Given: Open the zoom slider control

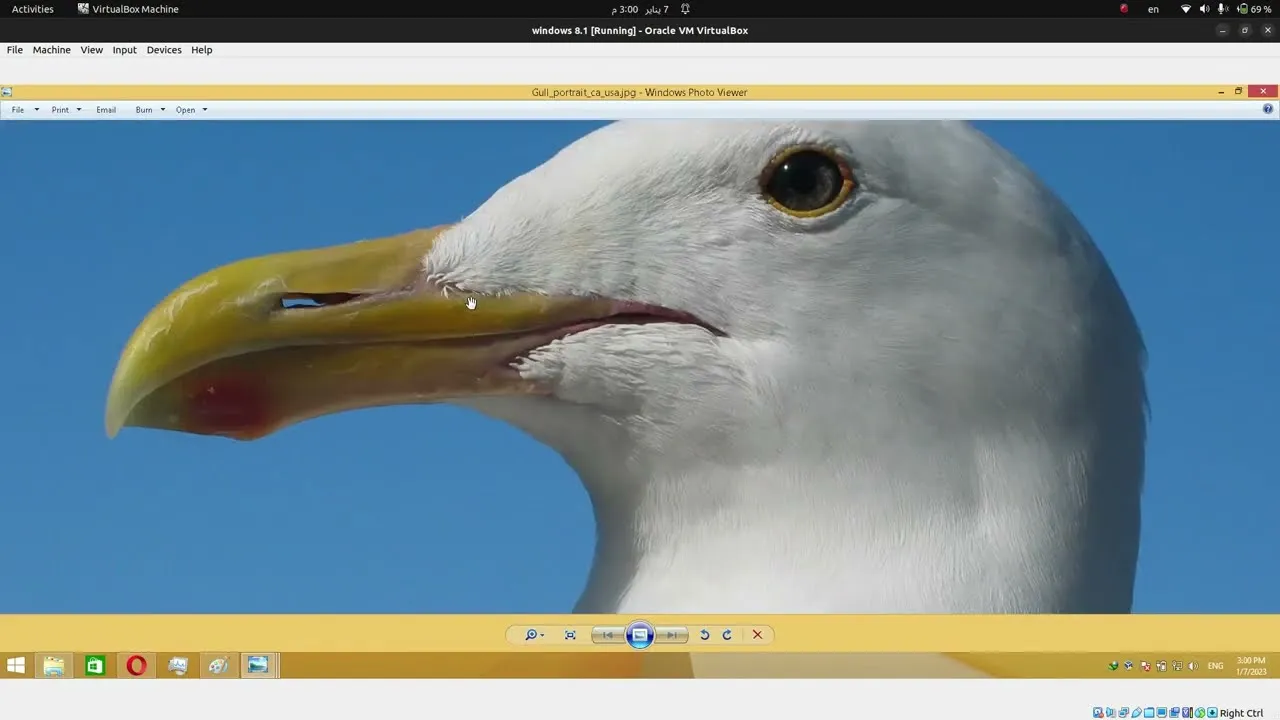Looking at the screenshot, I should coord(533,635).
